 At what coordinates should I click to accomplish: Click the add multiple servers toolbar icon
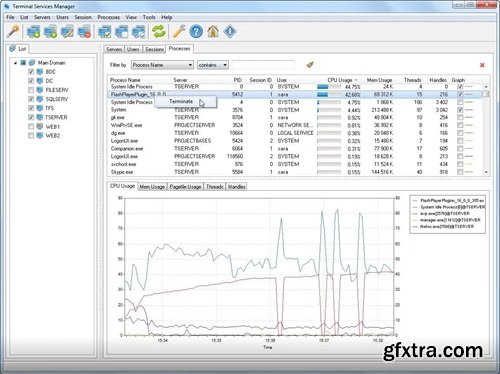coord(50,32)
